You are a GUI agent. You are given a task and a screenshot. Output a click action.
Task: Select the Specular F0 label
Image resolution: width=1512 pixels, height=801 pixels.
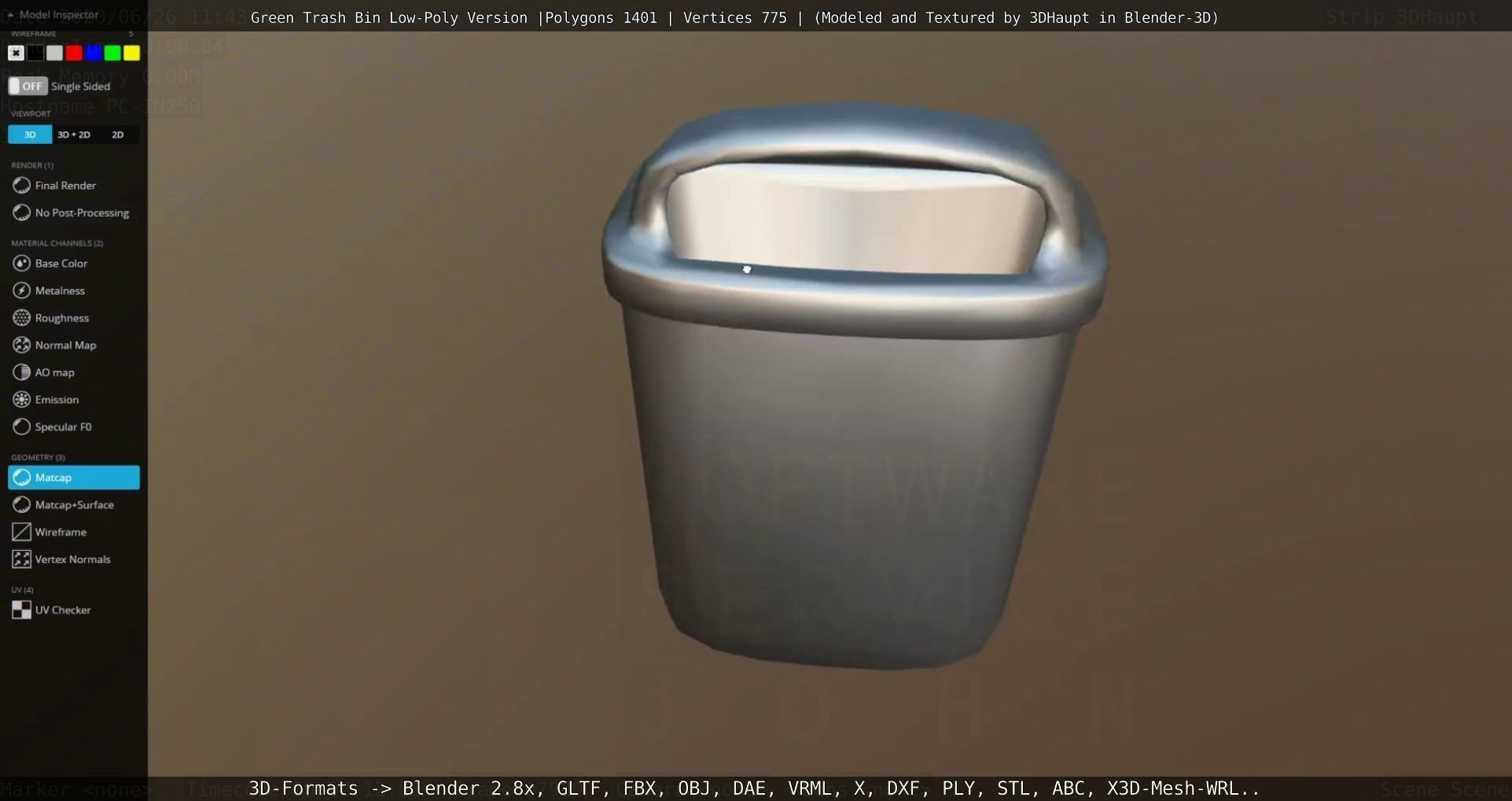(x=63, y=427)
